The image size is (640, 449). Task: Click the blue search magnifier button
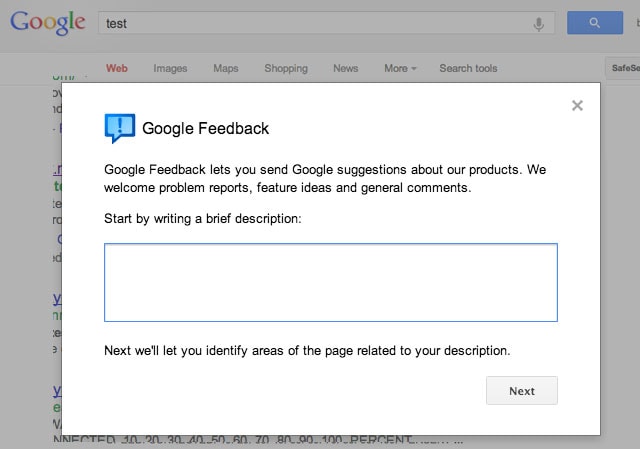pyautogui.click(x=595, y=23)
